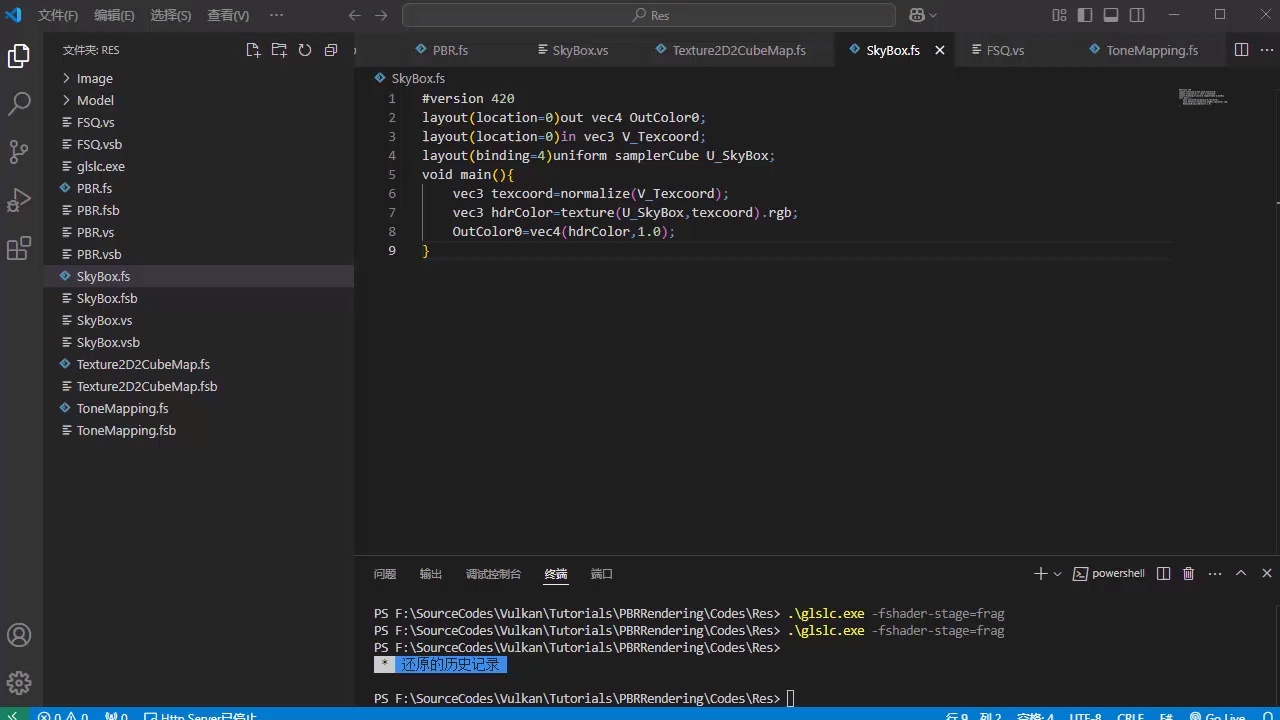
Task: Open the new terminal launch profile dropdown
Action: click(1057, 574)
